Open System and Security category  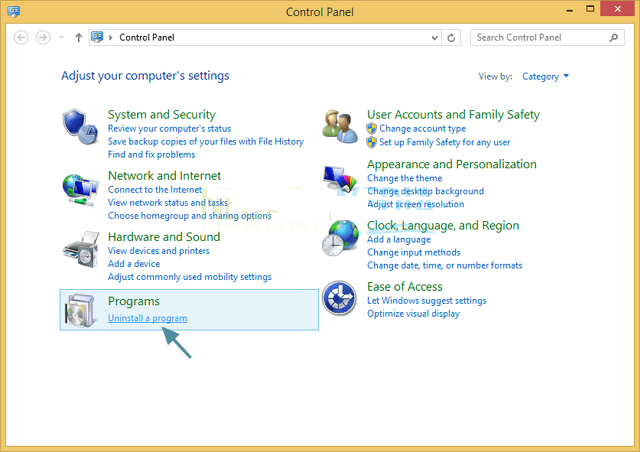[x=162, y=114]
